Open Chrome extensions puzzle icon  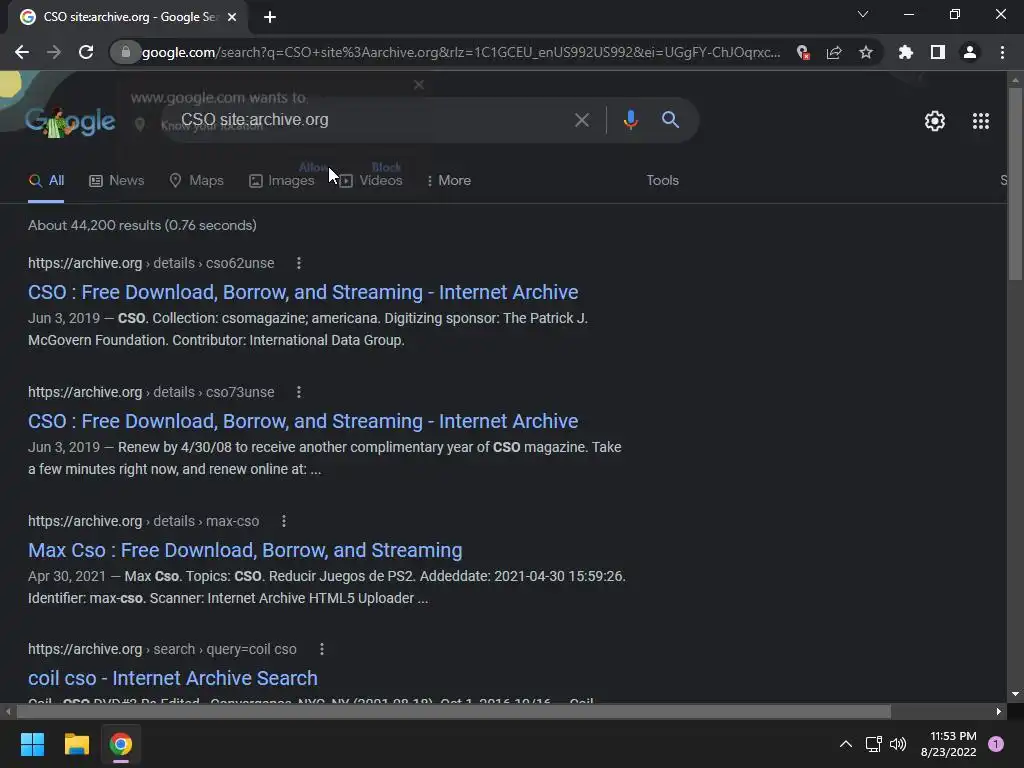906,52
